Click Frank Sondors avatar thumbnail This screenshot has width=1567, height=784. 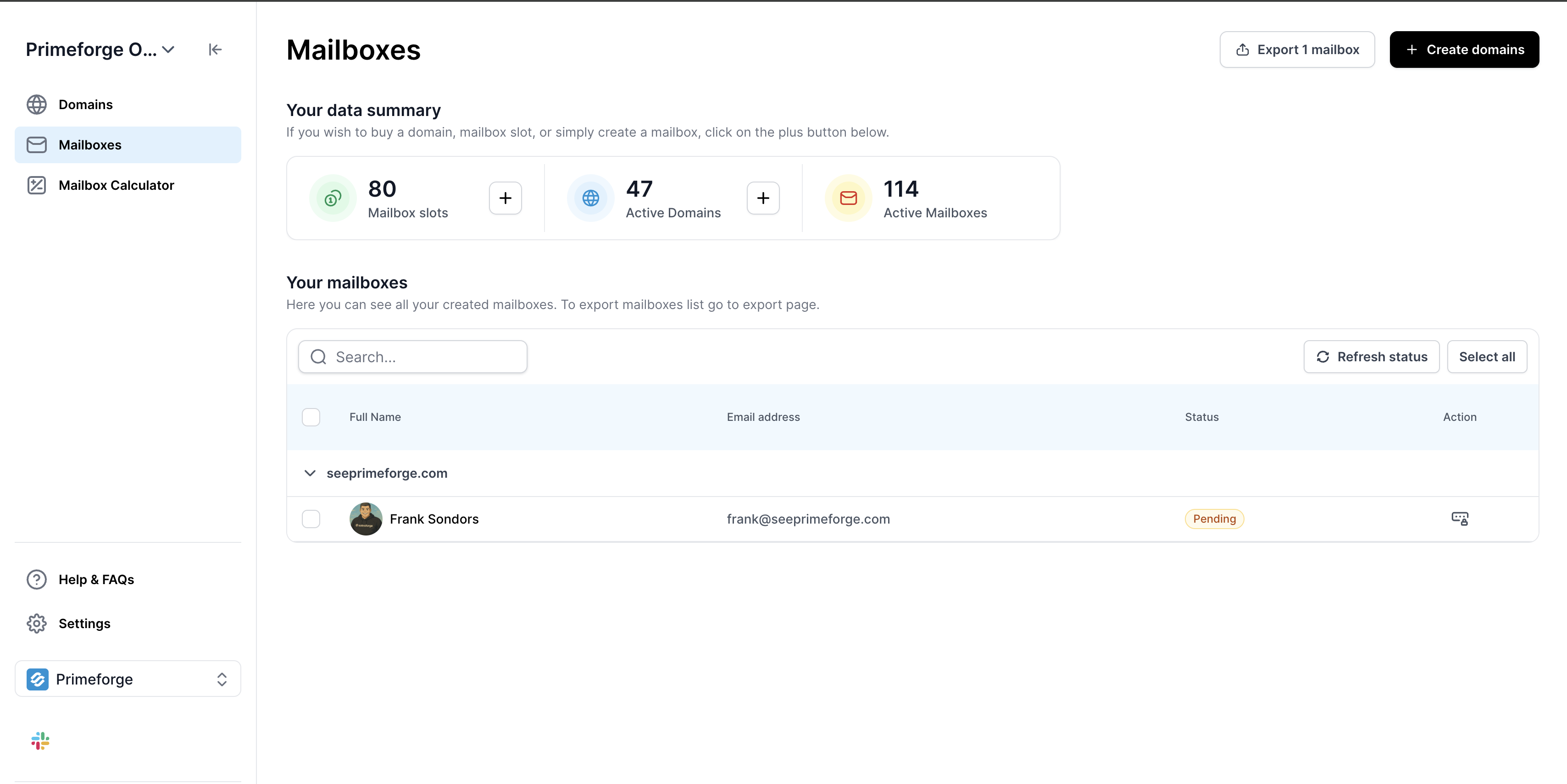click(x=366, y=519)
